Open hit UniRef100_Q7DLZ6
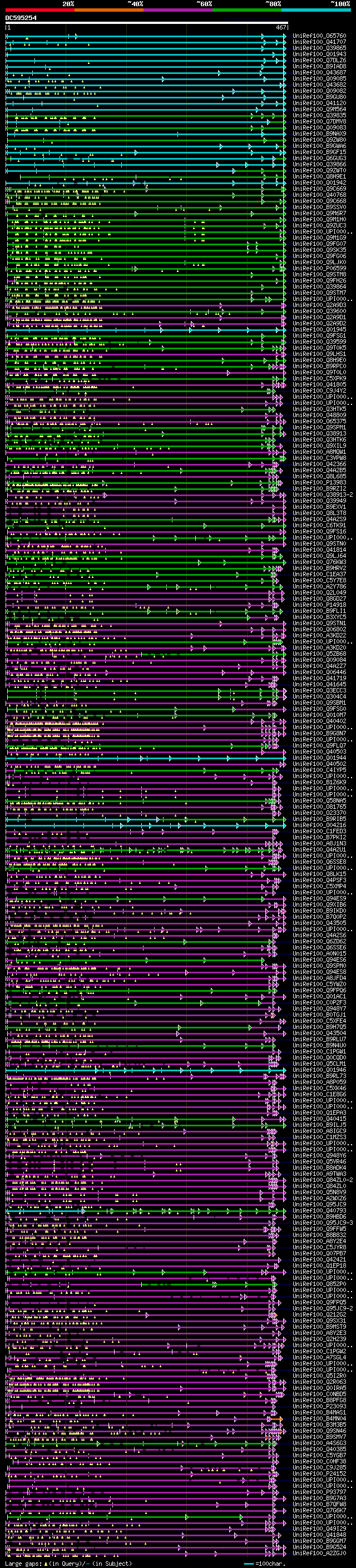 pyautogui.click(x=319, y=60)
